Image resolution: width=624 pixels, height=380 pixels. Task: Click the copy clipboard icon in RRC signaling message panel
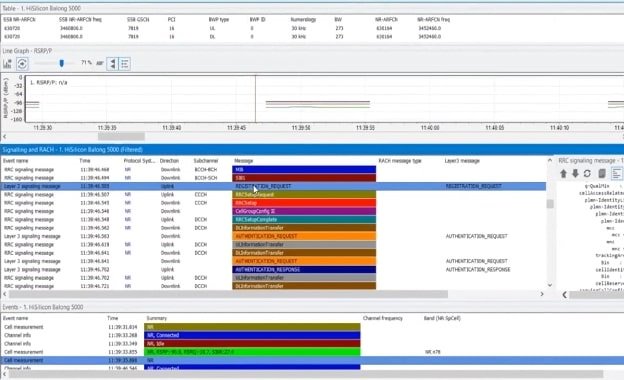click(x=602, y=173)
